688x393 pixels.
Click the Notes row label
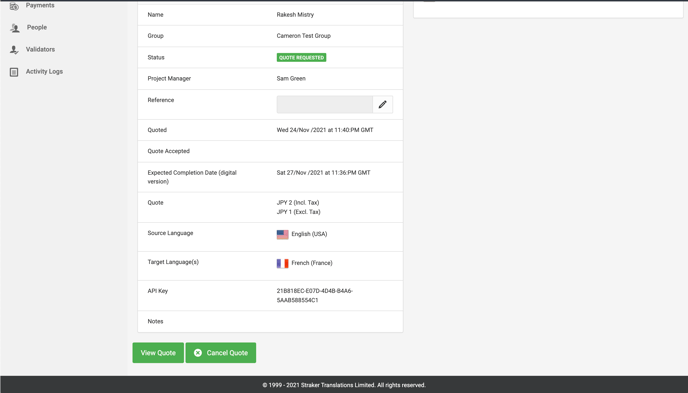155,322
